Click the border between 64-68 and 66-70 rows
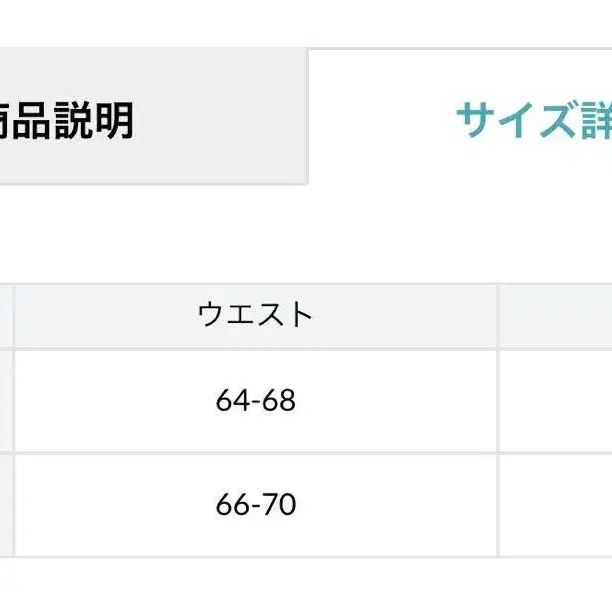 [256, 453]
